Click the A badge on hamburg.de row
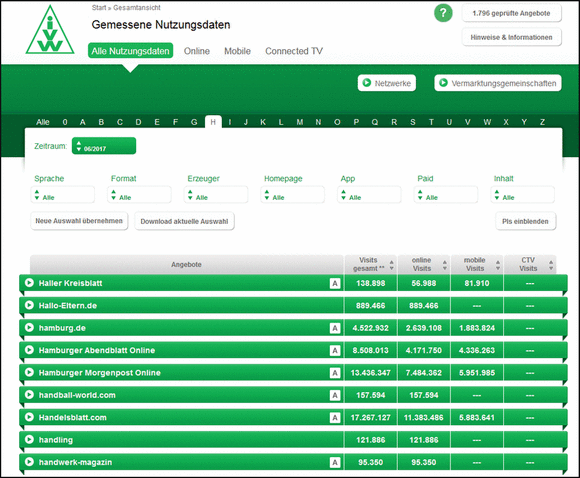Viewport: 580px width, 478px height. tap(335, 328)
